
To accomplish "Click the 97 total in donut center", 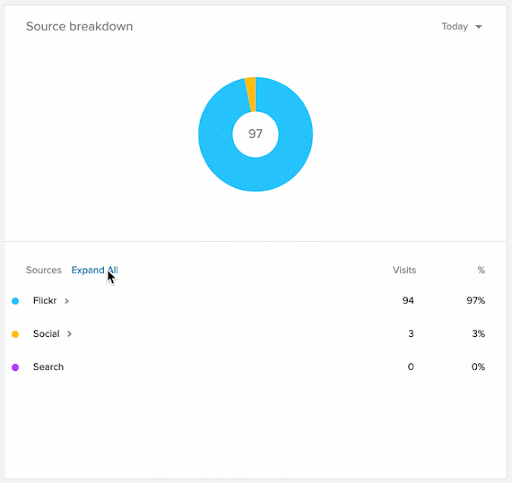I will pyautogui.click(x=255, y=134).
